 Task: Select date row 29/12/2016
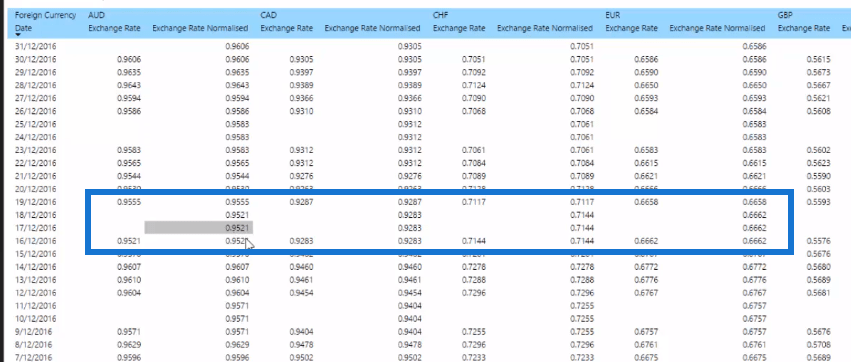click(35, 73)
